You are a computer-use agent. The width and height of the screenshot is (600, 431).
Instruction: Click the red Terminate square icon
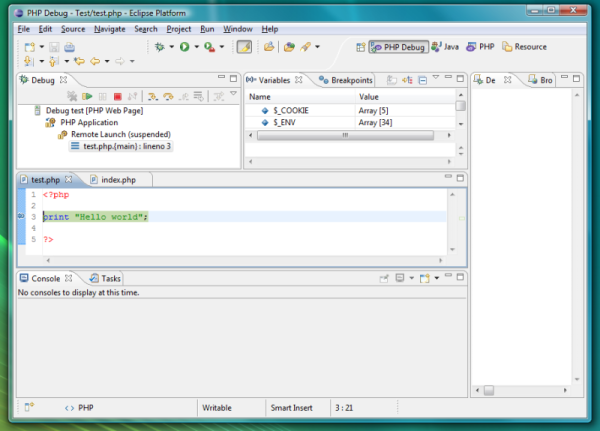click(117, 96)
